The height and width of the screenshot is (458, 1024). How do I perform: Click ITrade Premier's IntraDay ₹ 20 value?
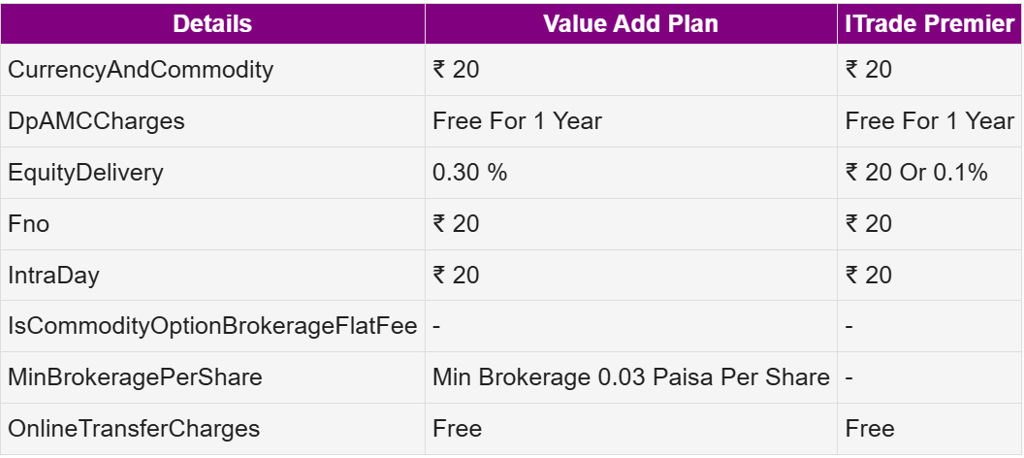[868, 275]
